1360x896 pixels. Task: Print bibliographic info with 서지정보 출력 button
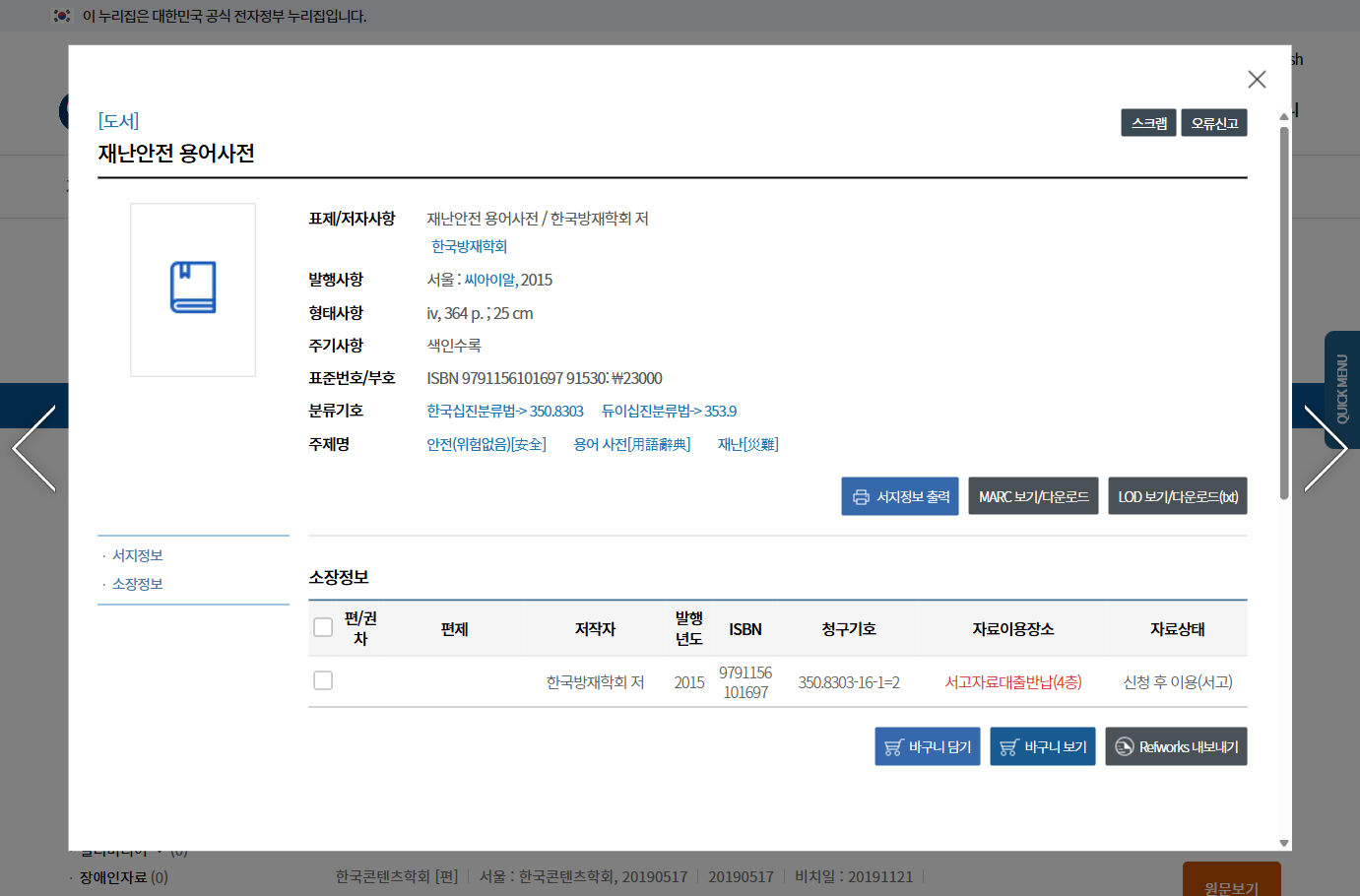(899, 496)
